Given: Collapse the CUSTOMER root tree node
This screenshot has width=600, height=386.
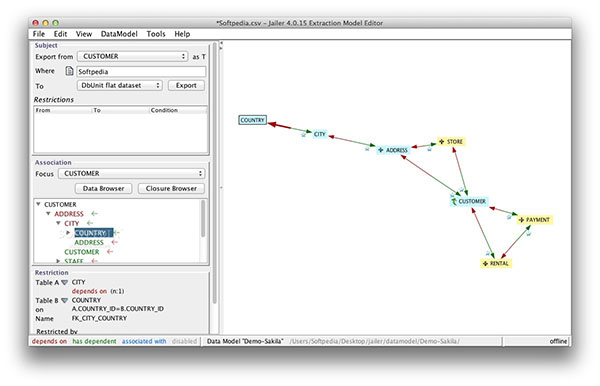Looking at the screenshot, I should click(38, 204).
